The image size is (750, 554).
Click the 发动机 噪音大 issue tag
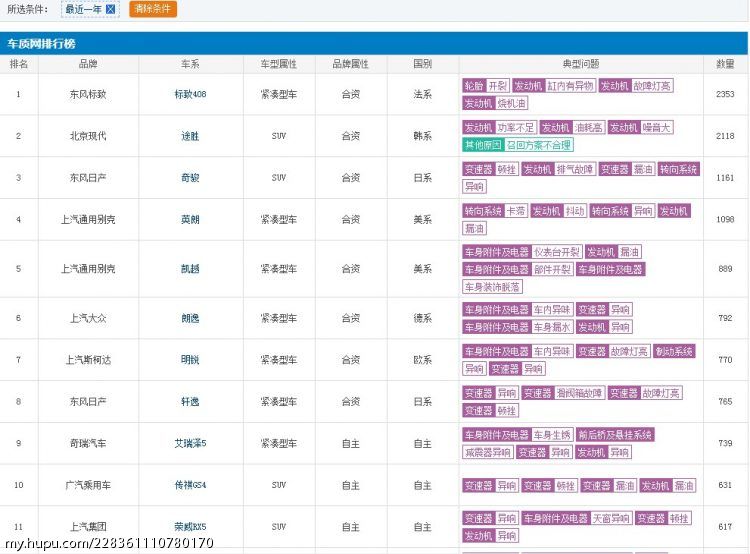click(x=640, y=127)
